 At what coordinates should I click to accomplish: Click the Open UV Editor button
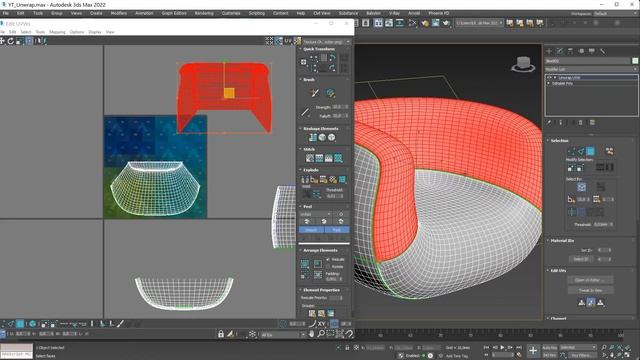click(x=590, y=280)
